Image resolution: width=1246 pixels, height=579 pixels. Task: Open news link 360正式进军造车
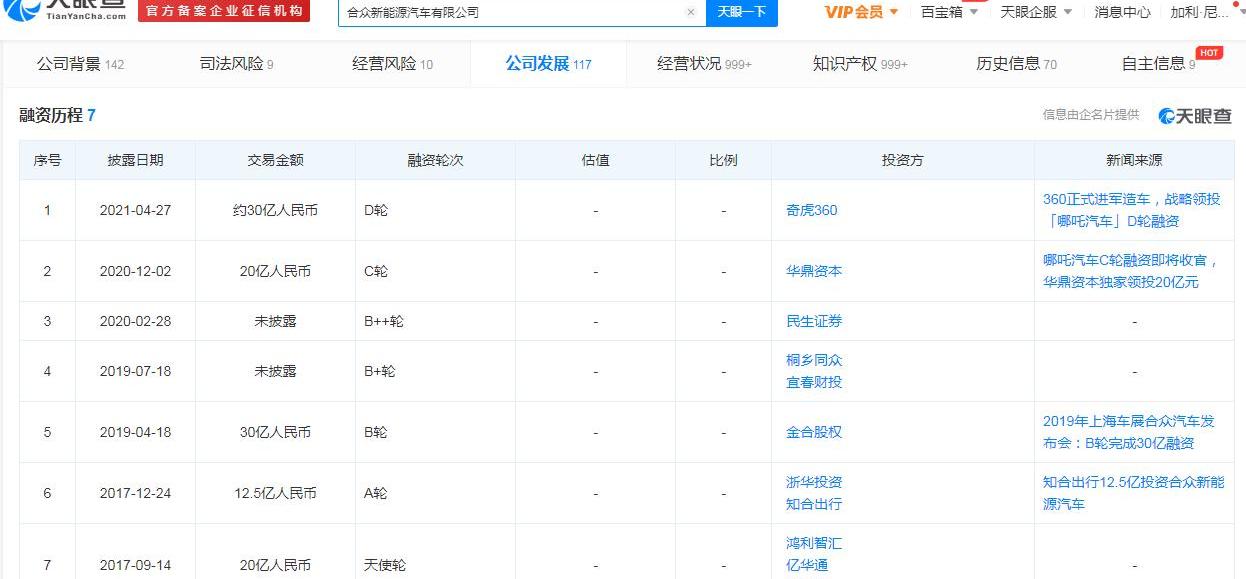click(1132, 210)
